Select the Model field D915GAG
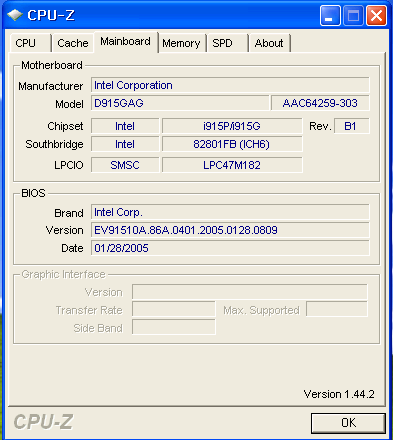This screenshot has height=440, width=393. (180, 103)
